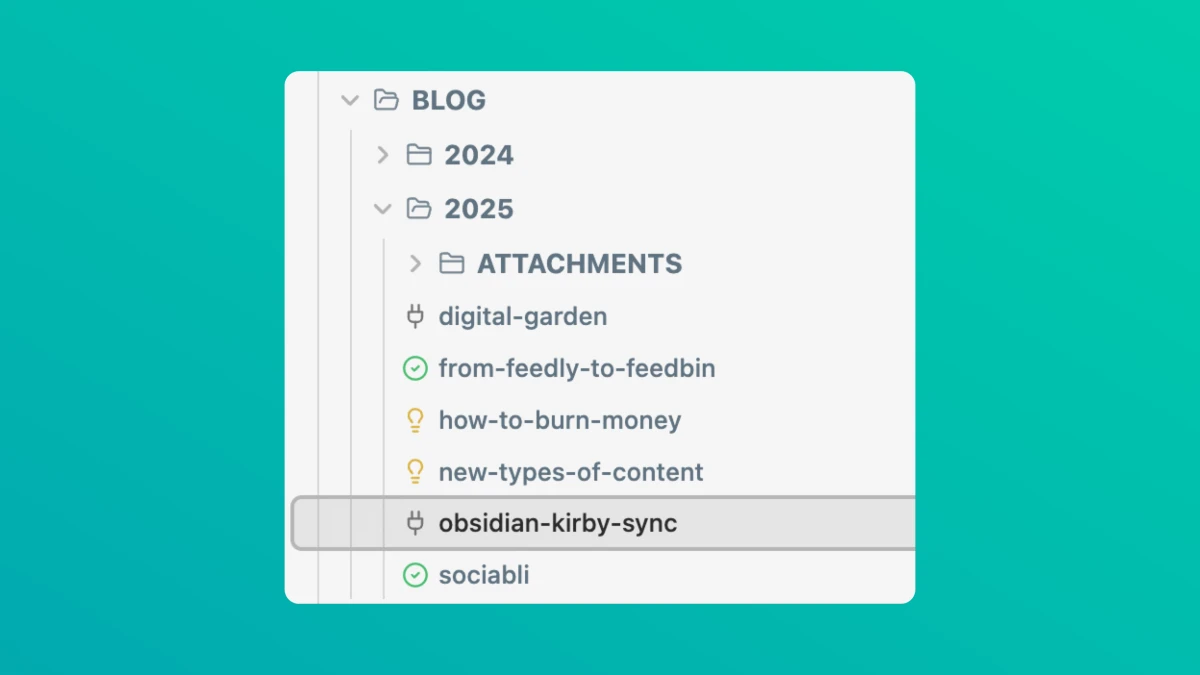This screenshot has width=1200, height=675.
Task: Click the green checkmark icon beside from-feedly-to-feedbin
Action: 415,369
